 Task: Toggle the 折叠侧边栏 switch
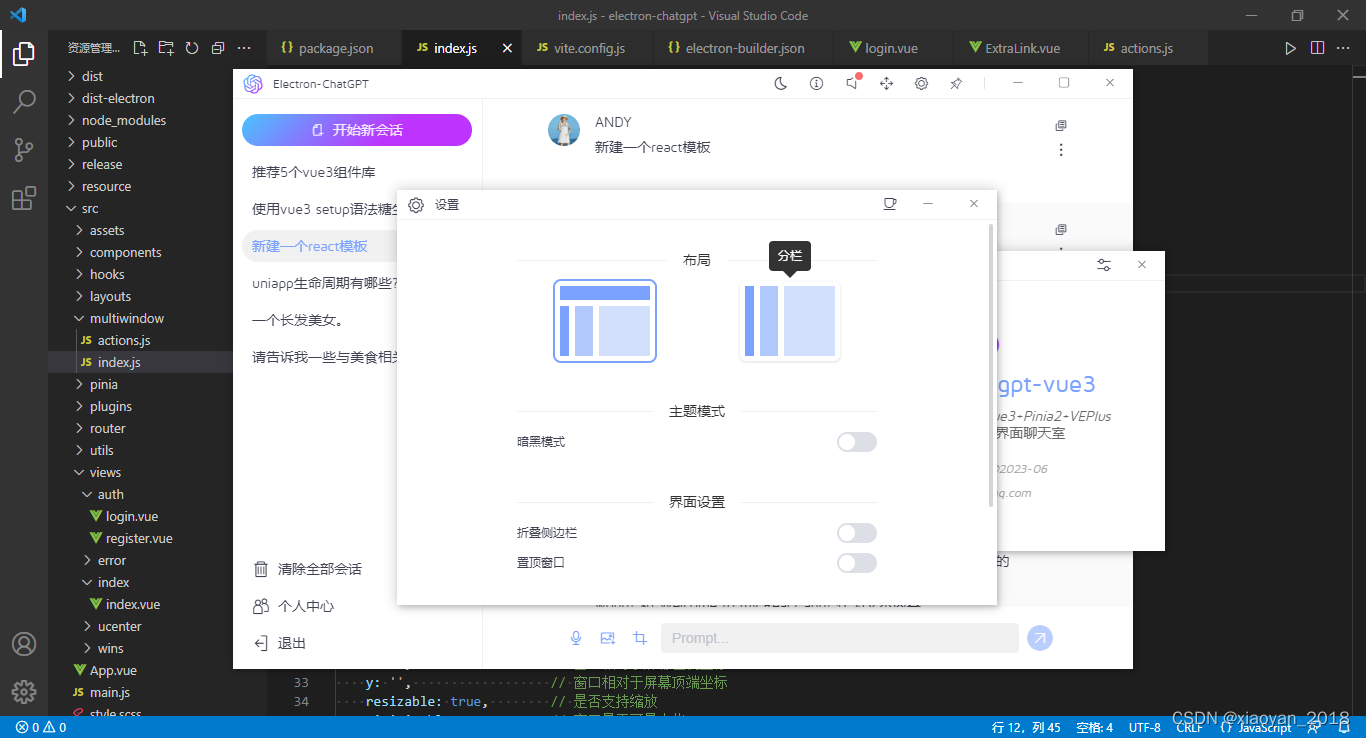click(x=857, y=533)
